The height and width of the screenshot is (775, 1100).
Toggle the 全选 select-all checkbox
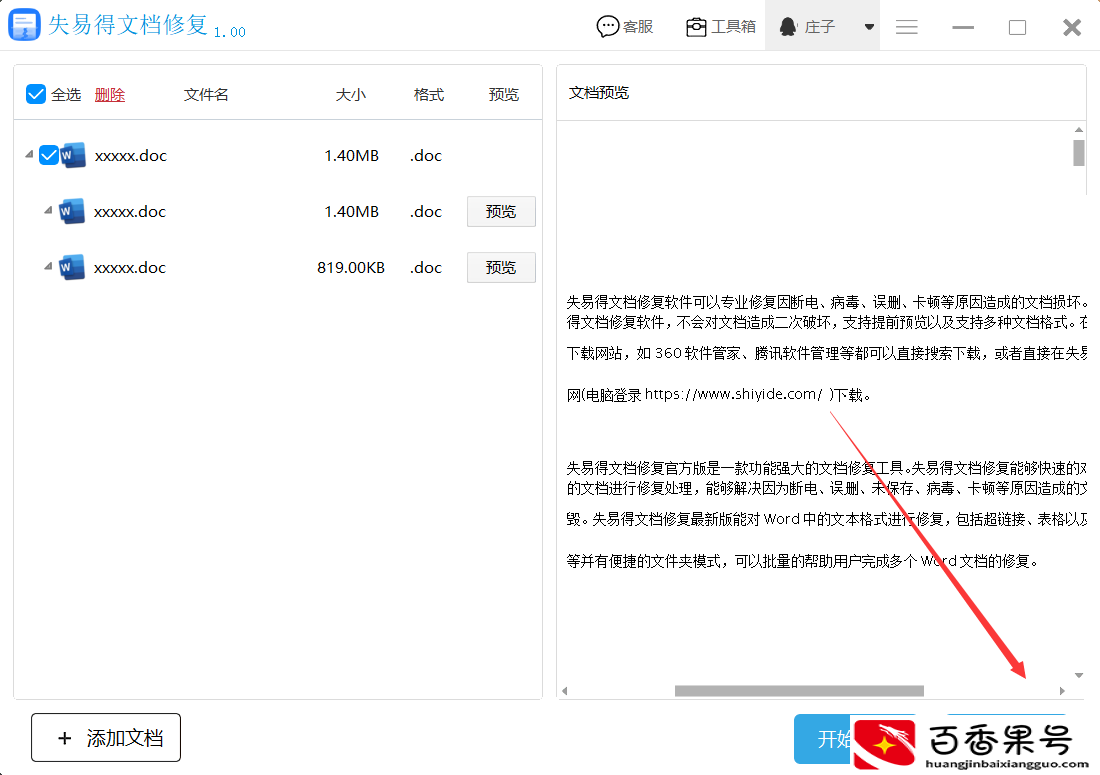pos(36,94)
